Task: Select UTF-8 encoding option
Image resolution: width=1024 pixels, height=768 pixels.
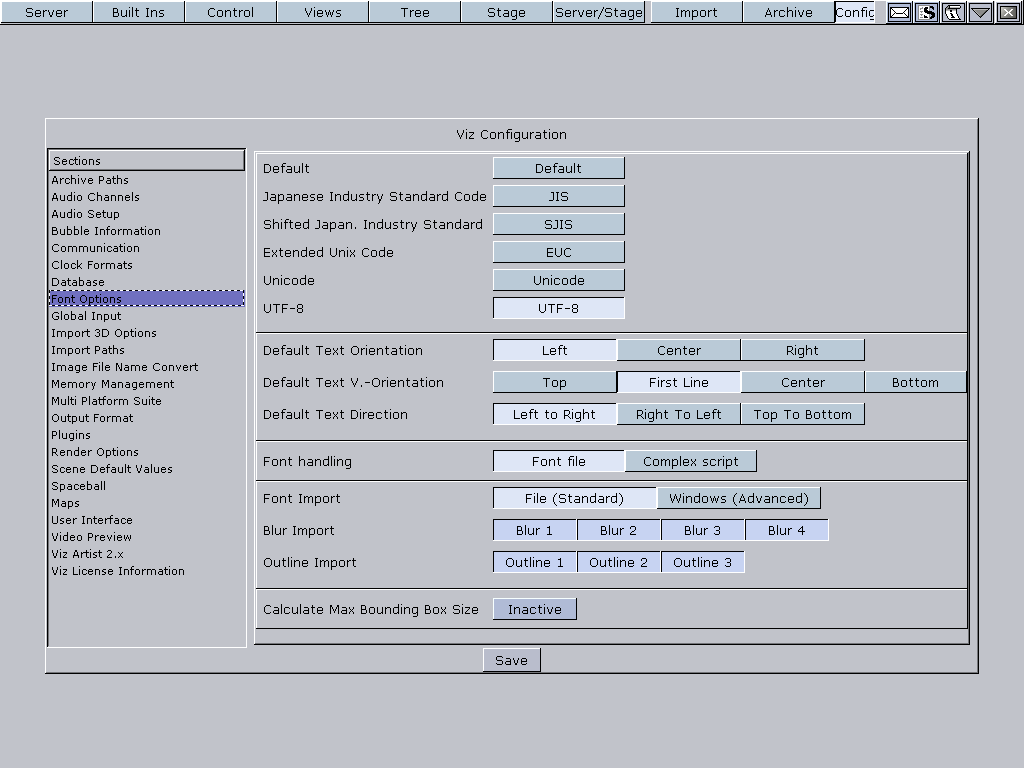Action: pos(558,308)
